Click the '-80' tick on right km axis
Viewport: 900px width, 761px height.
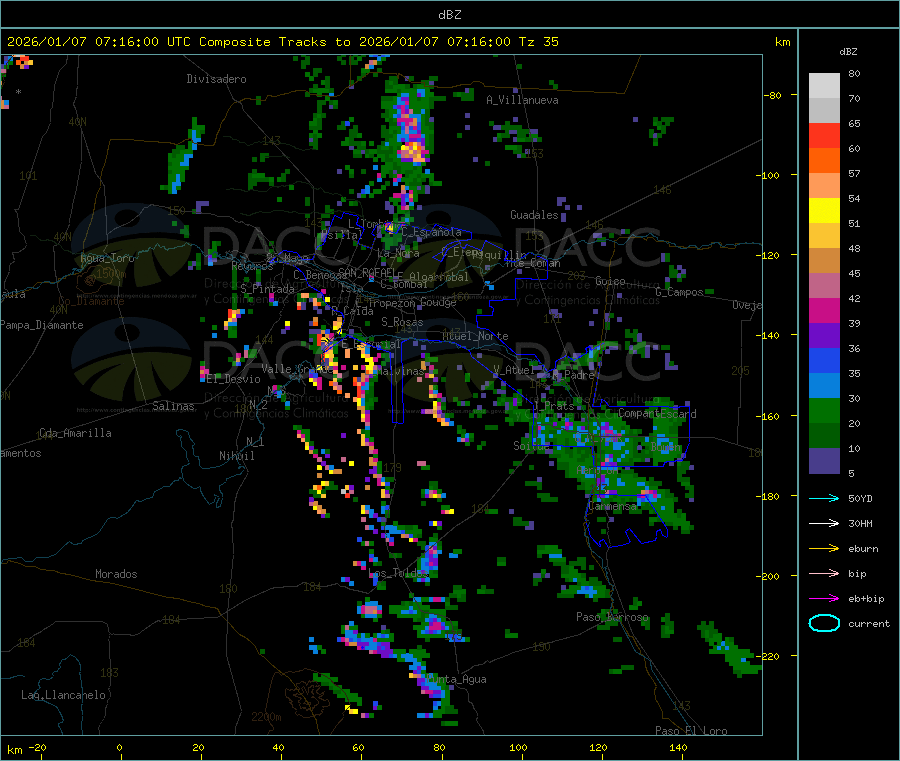point(772,95)
